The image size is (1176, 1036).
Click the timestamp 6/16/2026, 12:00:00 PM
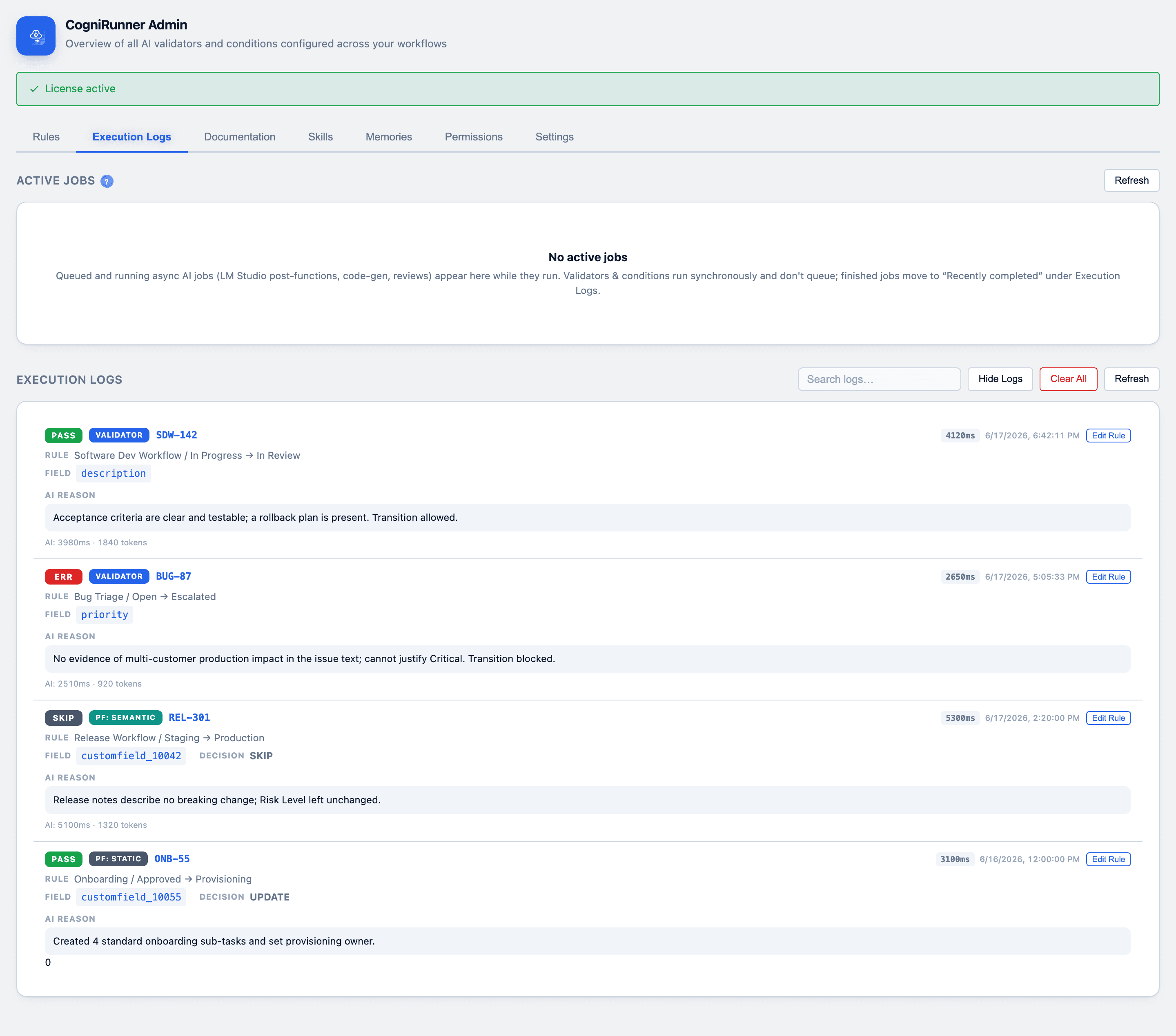tap(1029, 859)
